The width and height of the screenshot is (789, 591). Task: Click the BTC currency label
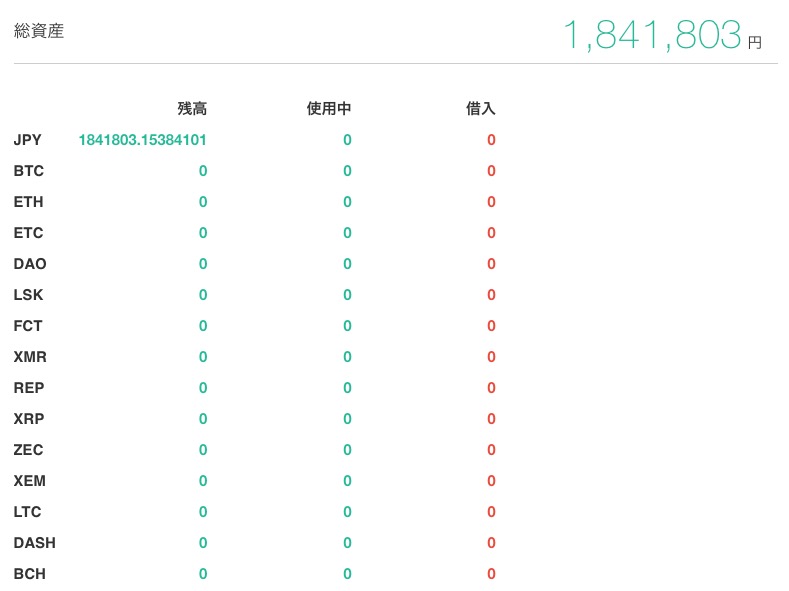click(29, 171)
